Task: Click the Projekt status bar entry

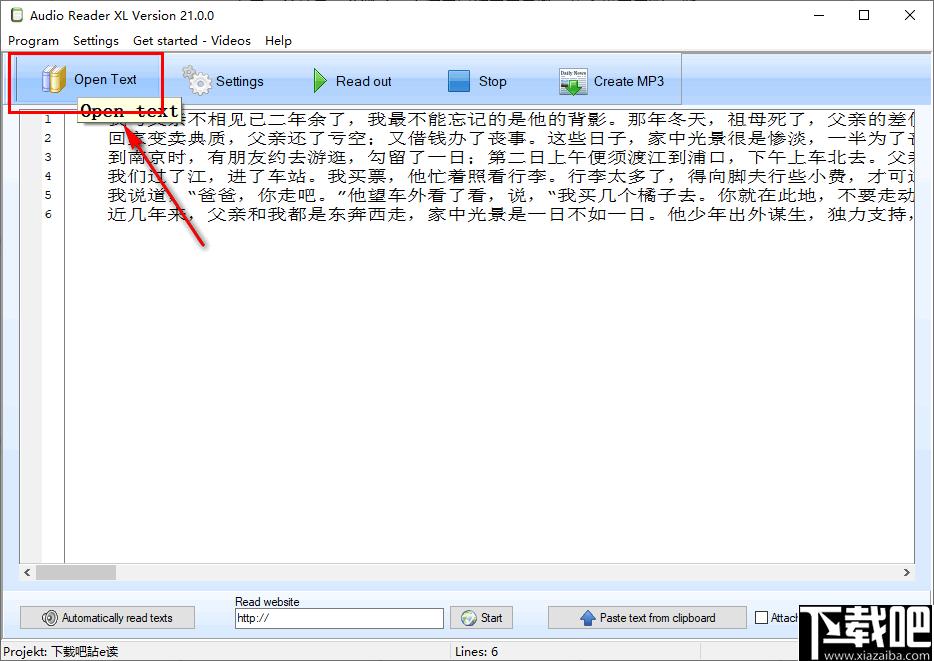Action: 61,651
